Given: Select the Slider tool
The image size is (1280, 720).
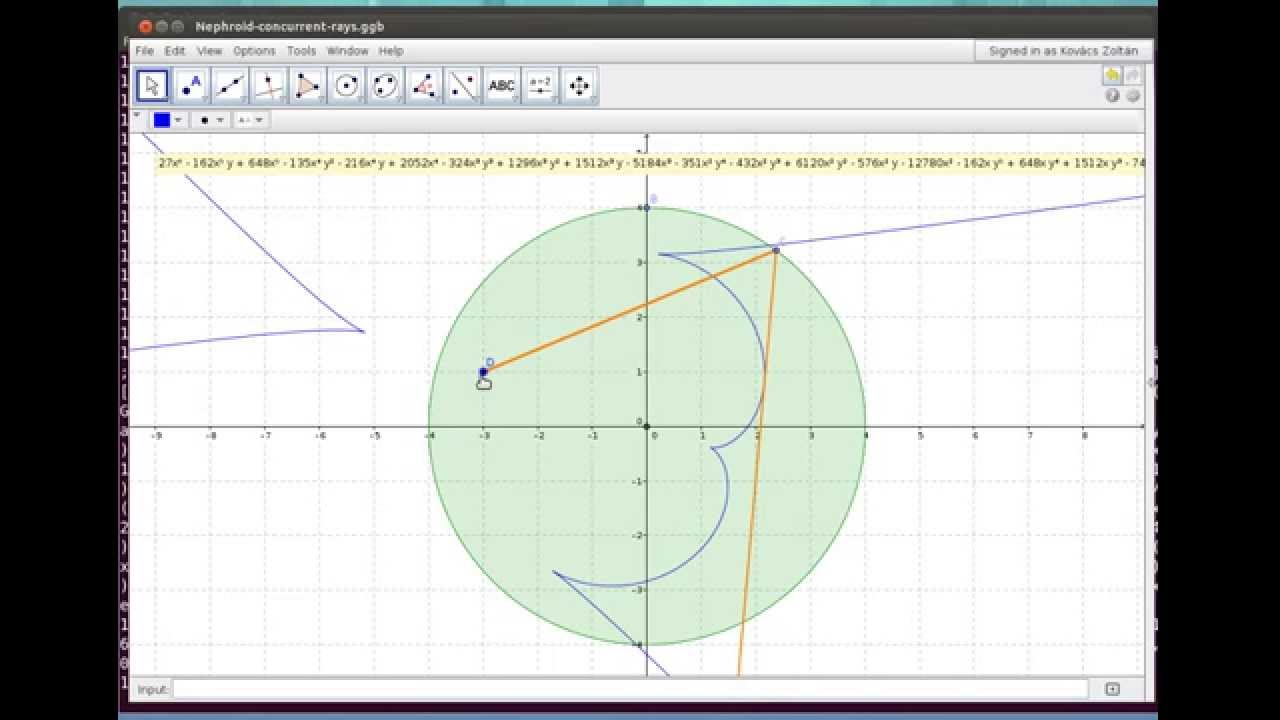Looking at the screenshot, I should click(541, 86).
